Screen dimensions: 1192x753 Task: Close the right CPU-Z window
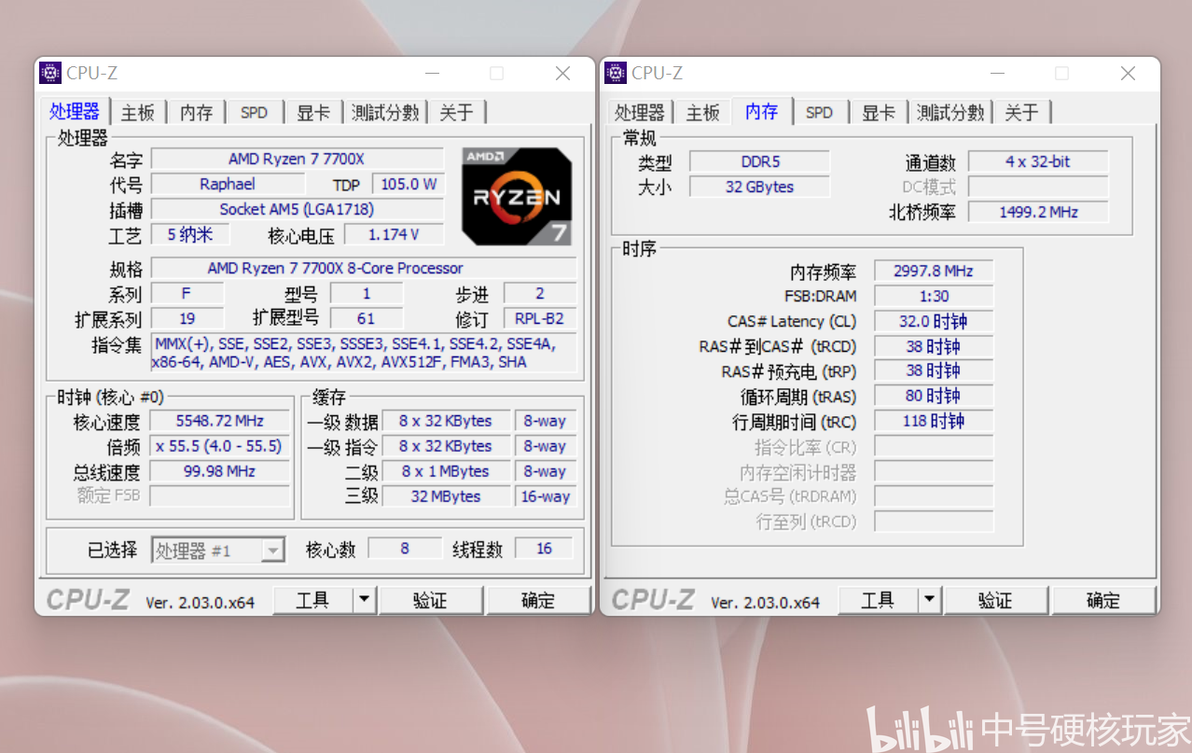(1127, 73)
